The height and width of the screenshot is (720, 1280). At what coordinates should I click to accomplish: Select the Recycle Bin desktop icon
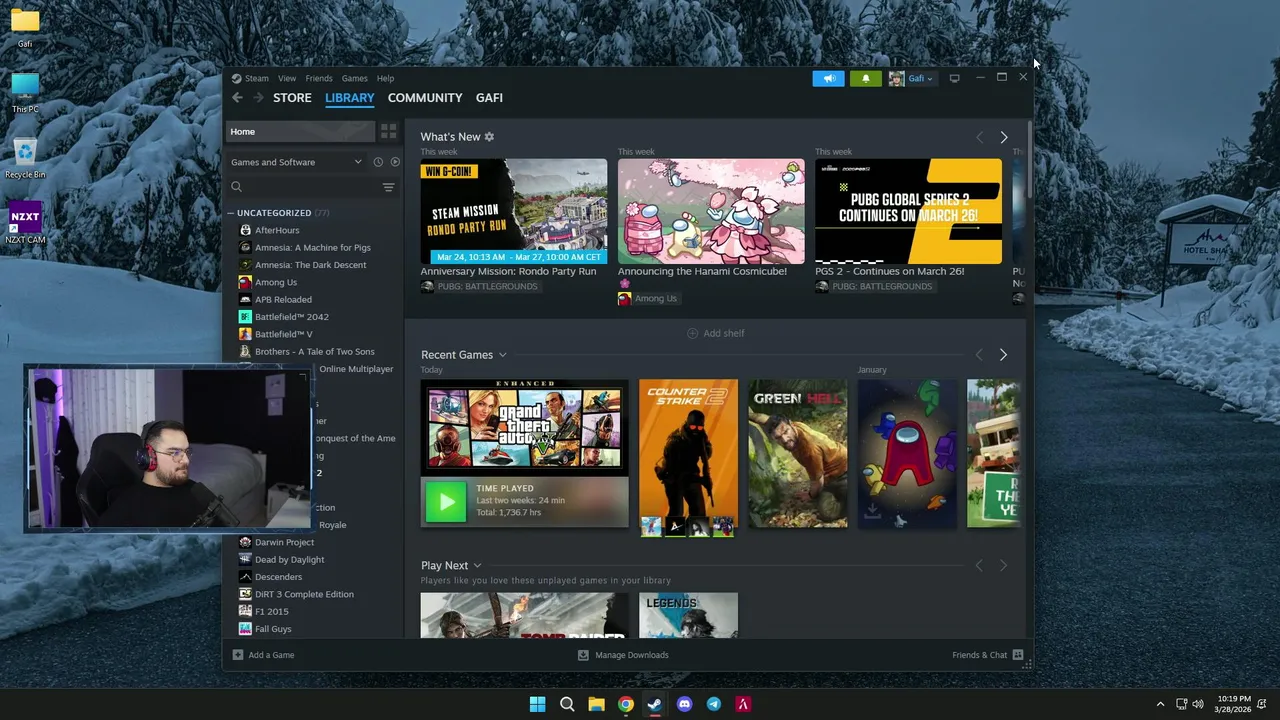point(25,158)
